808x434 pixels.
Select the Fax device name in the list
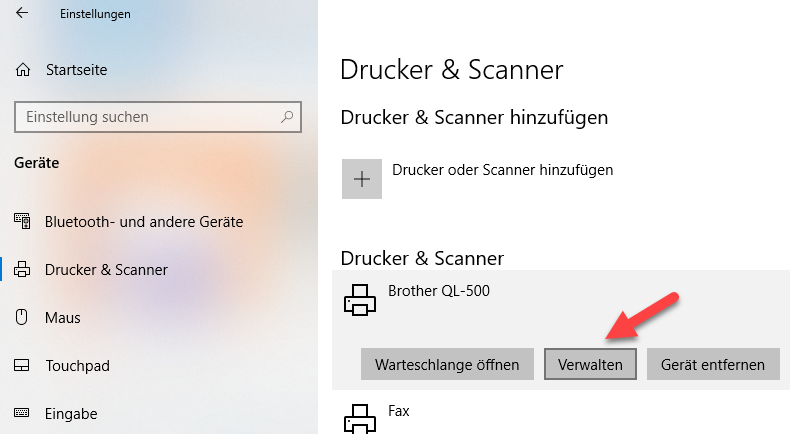[x=399, y=410]
